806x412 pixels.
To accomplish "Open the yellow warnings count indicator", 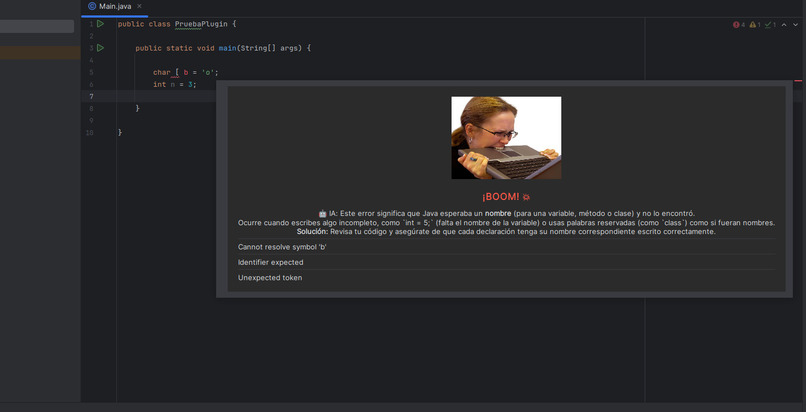I will pos(755,25).
